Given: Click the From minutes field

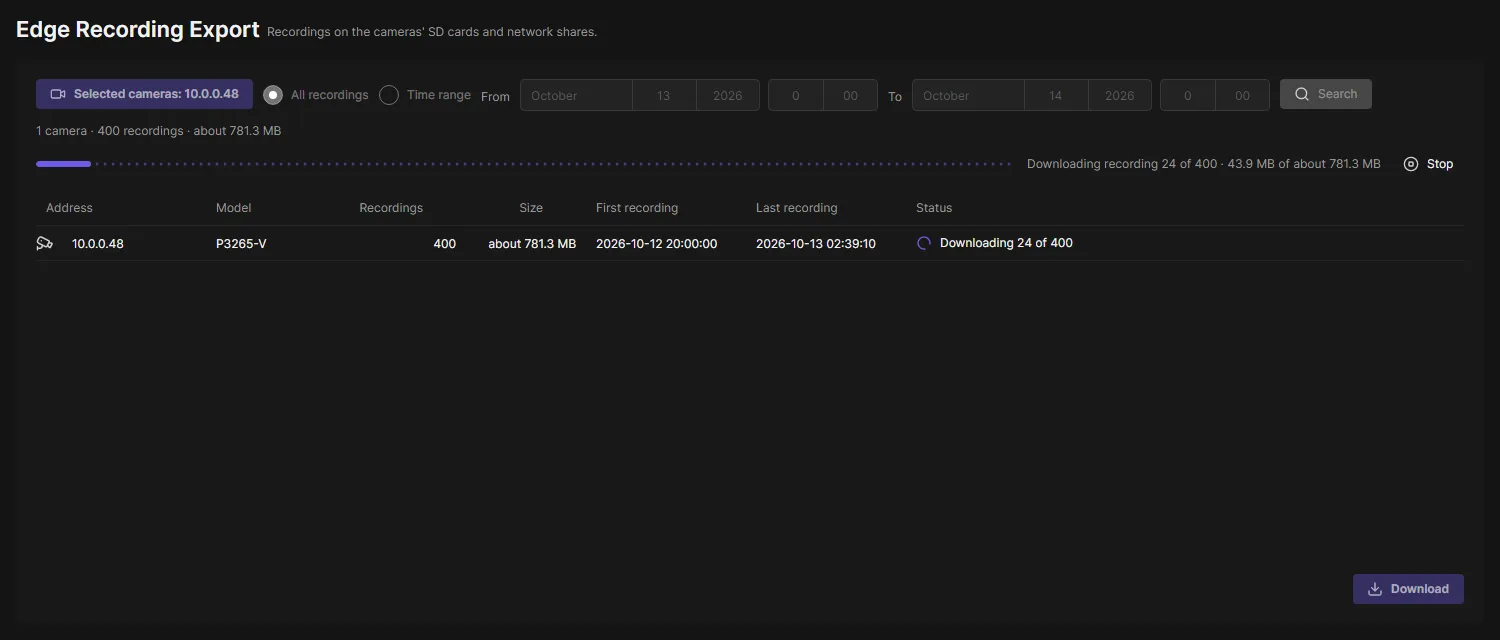Looking at the screenshot, I should (850, 95).
